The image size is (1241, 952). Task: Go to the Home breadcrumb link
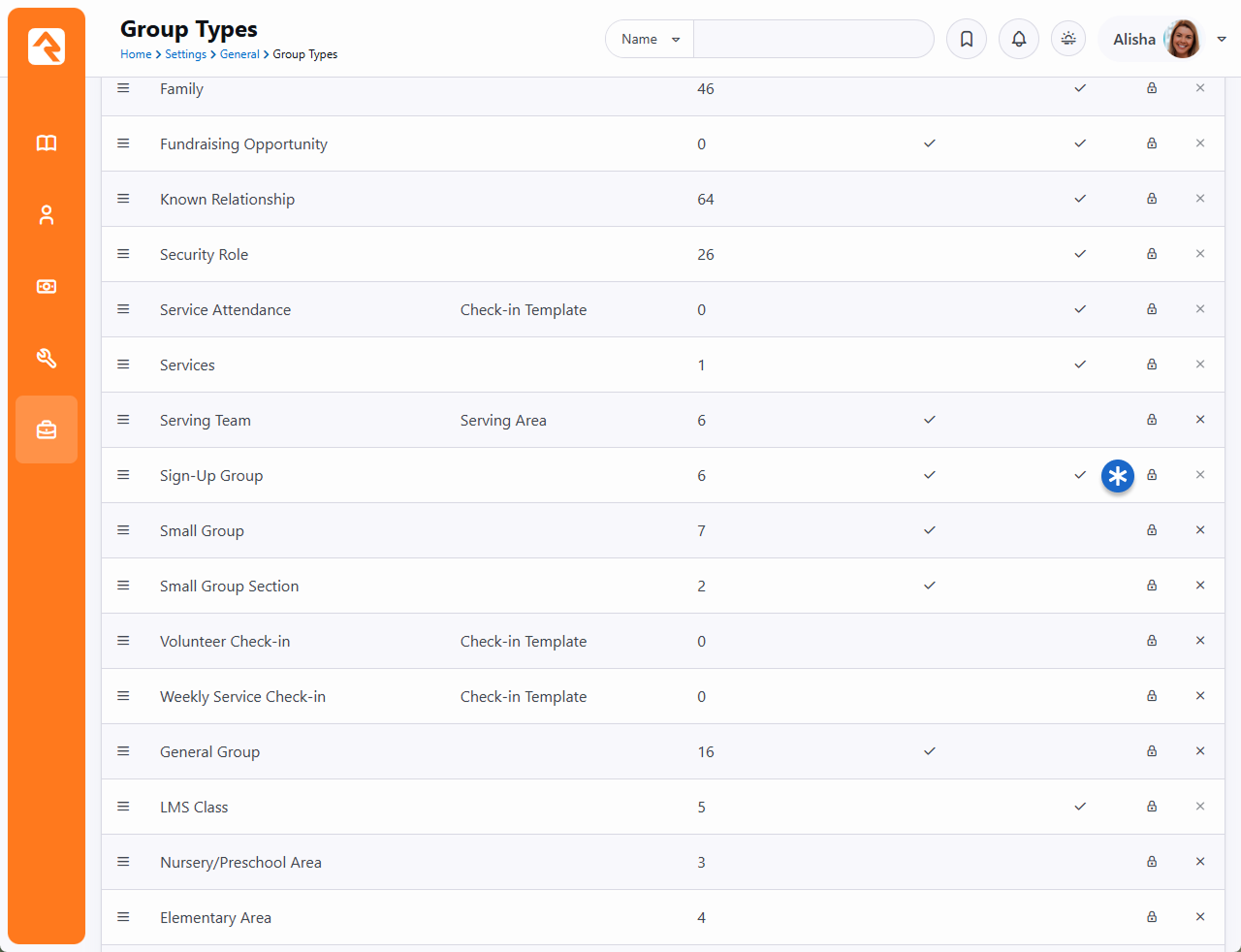[x=136, y=54]
